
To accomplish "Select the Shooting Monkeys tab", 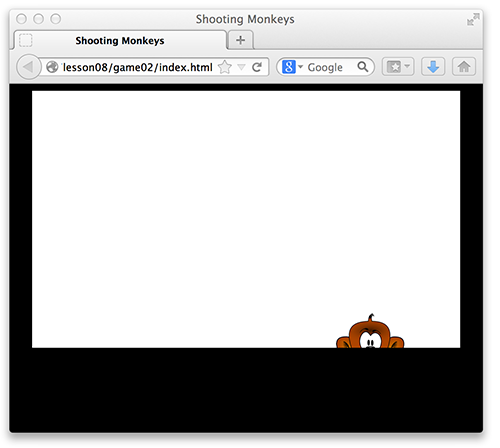I will 120,40.
